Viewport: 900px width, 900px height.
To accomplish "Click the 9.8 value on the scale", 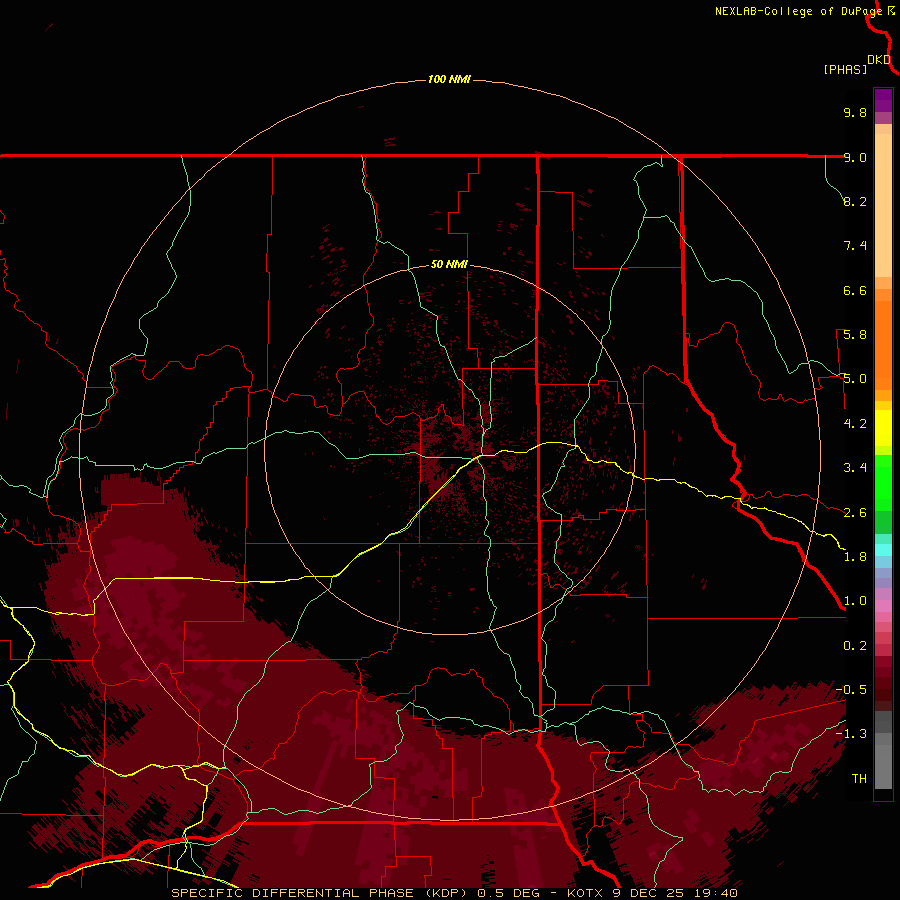I will click(x=855, y=112).
